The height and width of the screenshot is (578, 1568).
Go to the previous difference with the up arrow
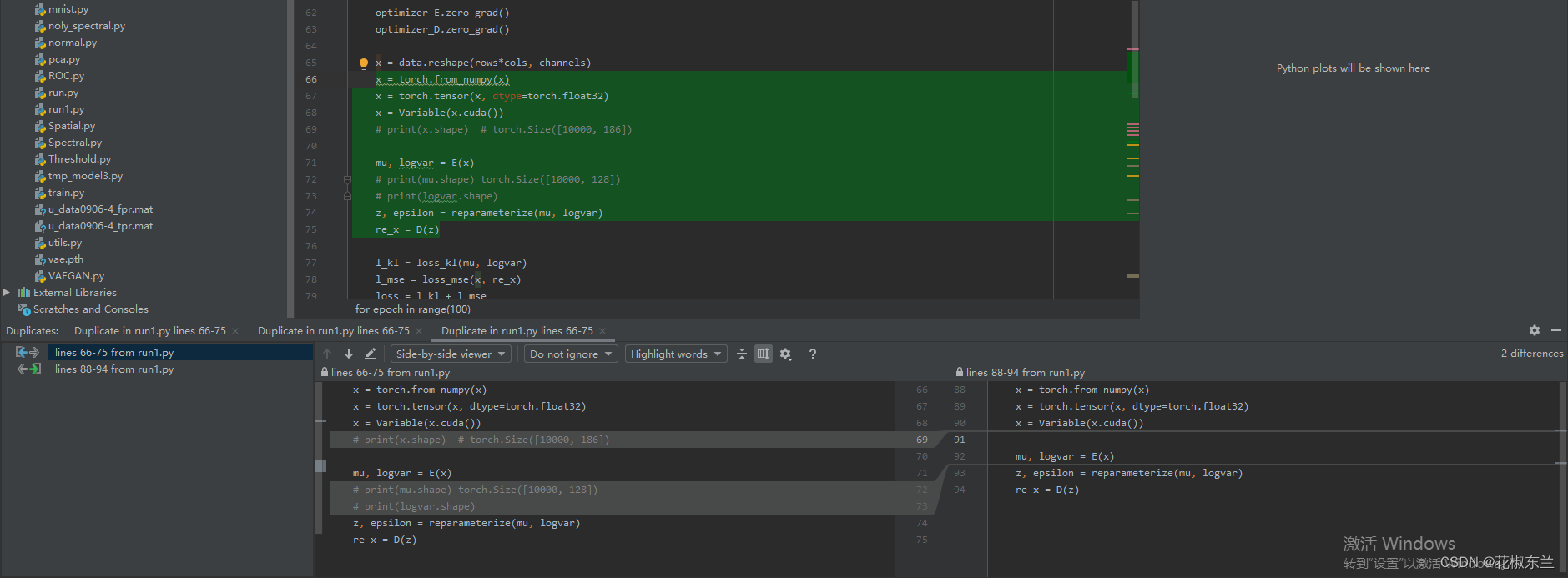[x=327, y=354]
